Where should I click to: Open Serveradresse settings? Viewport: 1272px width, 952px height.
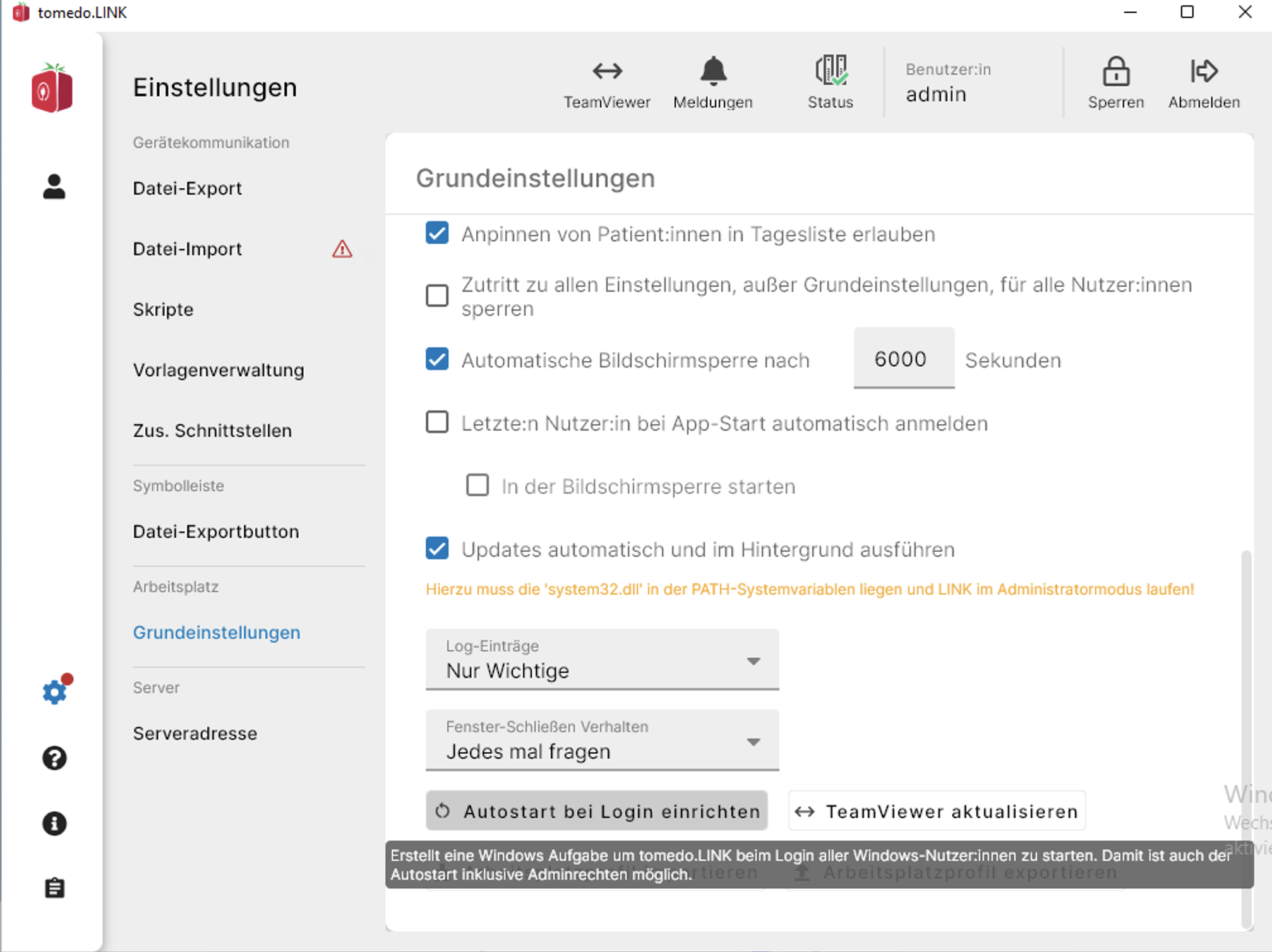click(x=195, y=734)
